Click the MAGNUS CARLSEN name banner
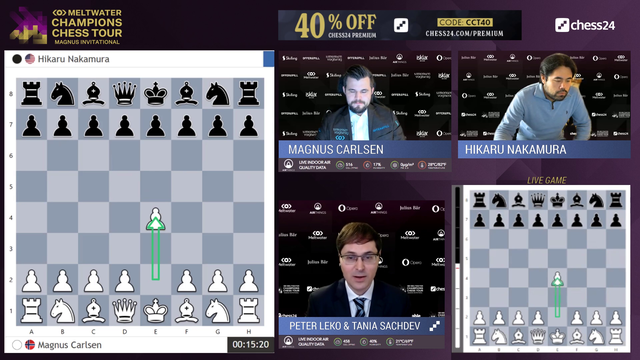This screenshot has height=360, width=640. click(365, 149)
